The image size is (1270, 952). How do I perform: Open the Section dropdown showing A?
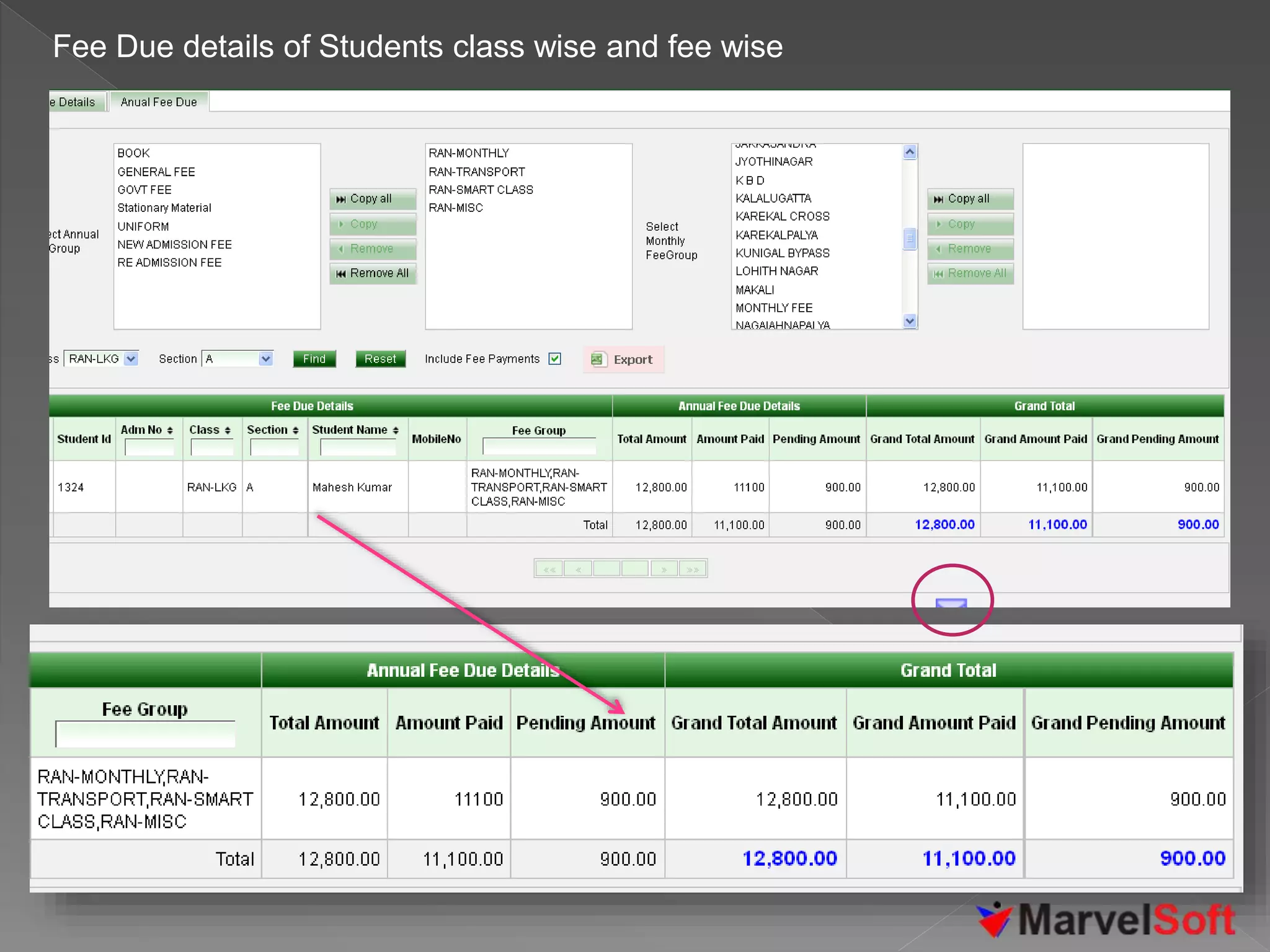pos(238,359)
